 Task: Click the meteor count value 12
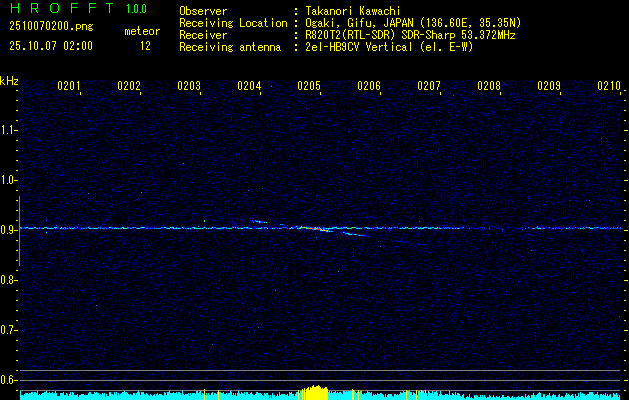pyautogui.click(x=145, y=46)
